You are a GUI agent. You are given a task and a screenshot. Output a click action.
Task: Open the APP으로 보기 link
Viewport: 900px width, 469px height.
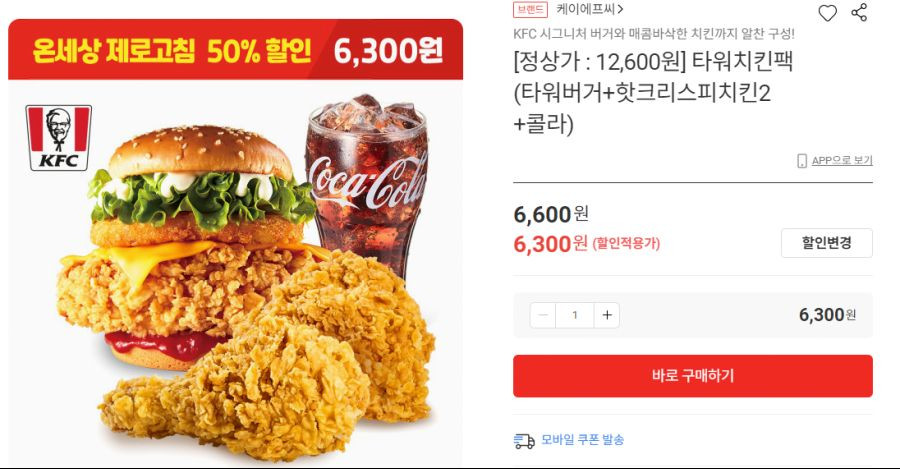click(842, 161)
